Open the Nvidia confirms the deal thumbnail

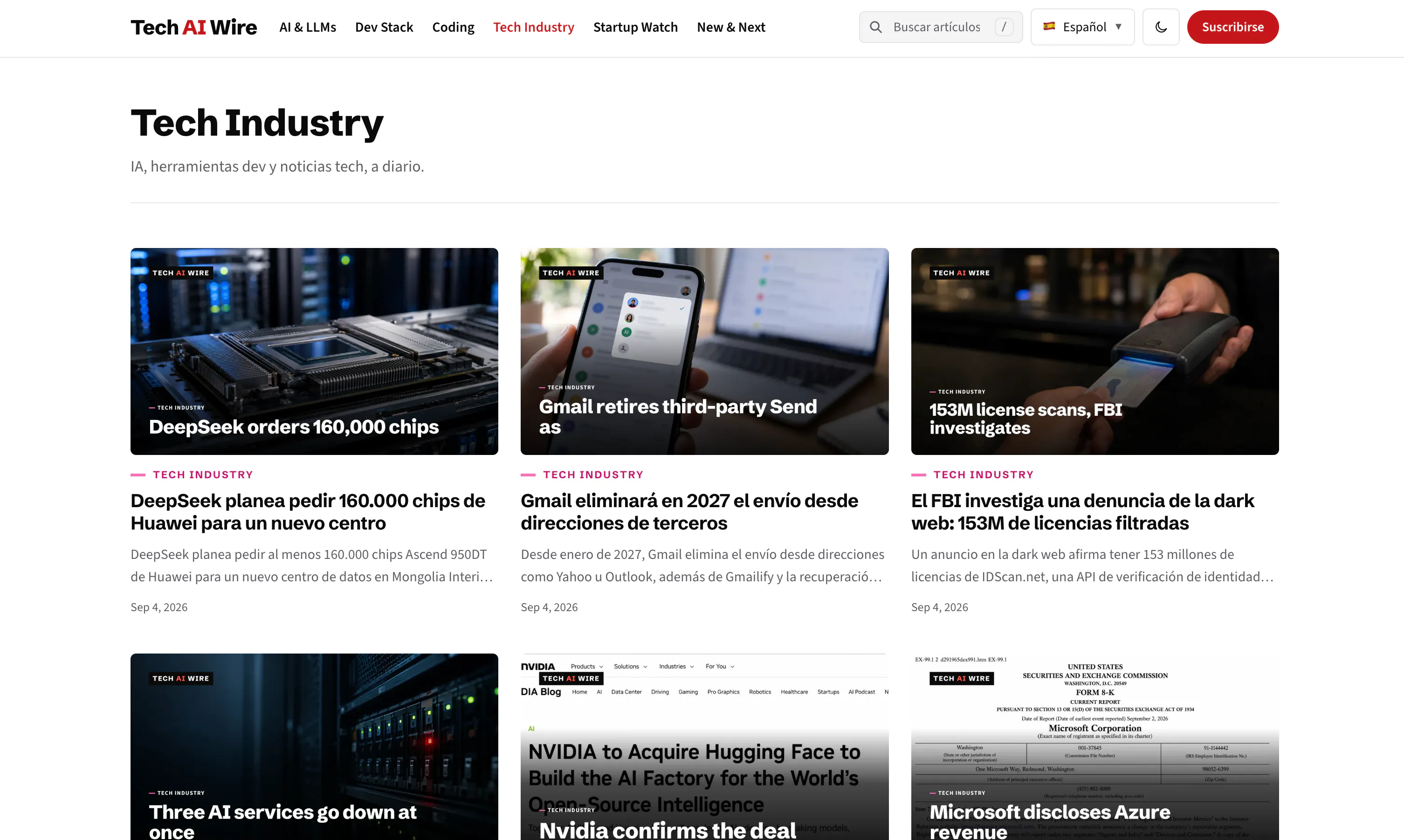coord(704,747)
